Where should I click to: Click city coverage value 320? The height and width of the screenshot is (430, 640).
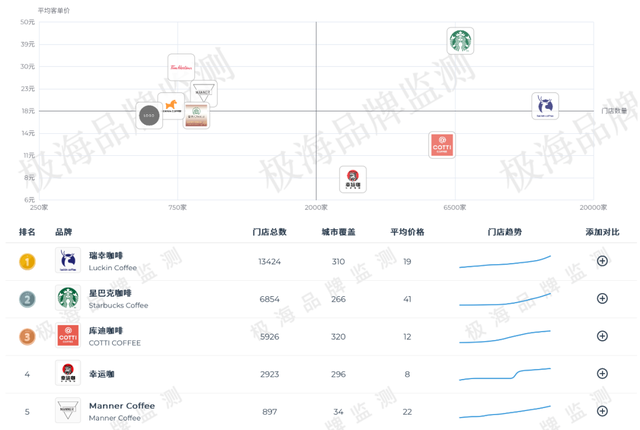click(x=338, y=337)
